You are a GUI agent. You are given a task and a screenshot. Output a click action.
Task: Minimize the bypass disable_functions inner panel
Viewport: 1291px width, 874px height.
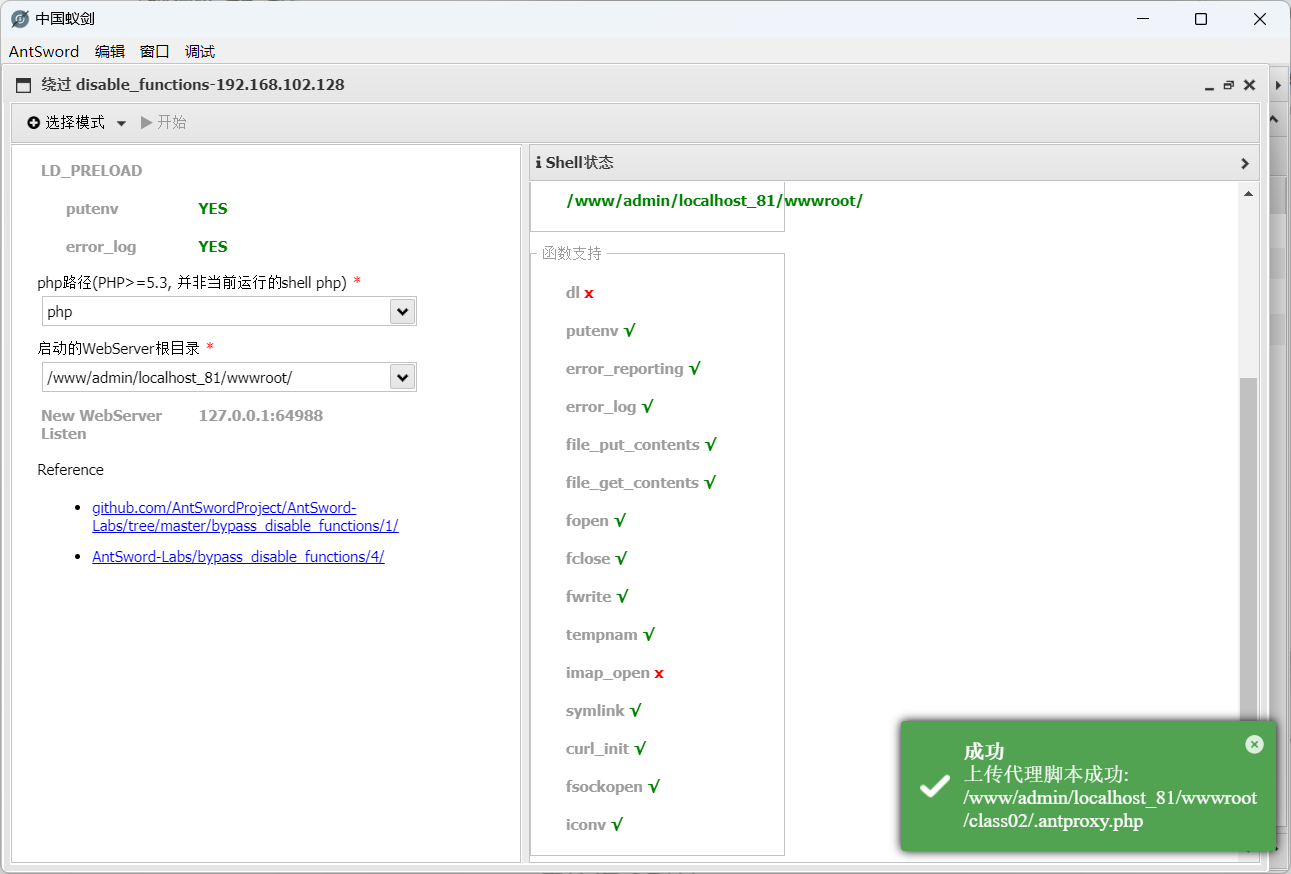[x=1209, y=87]
